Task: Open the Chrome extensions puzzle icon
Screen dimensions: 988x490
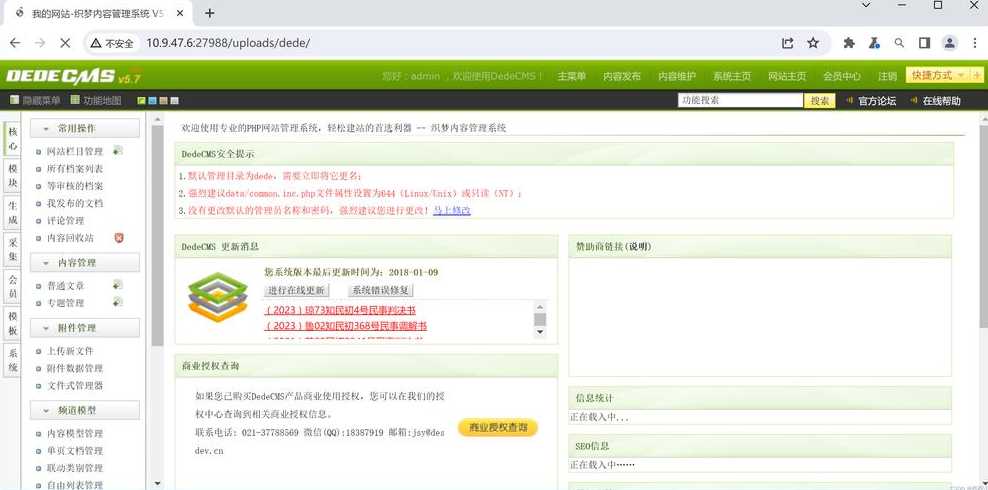Action: click(849, 43)
